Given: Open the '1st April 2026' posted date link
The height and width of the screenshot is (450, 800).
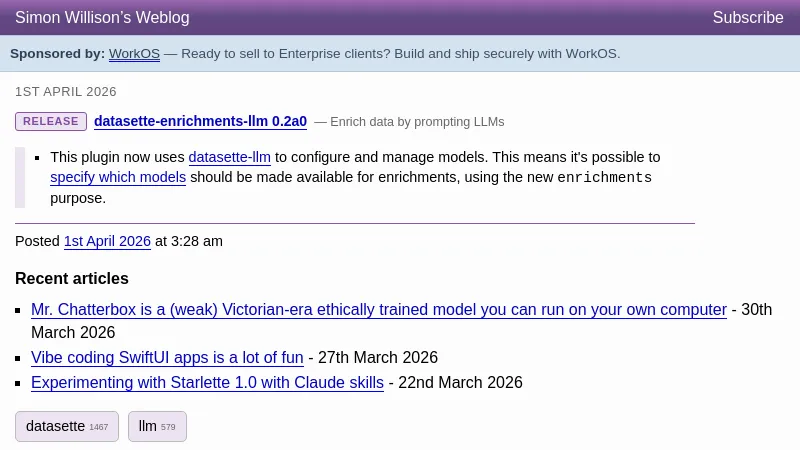Looking at the screenshot, I should pyautogui.click(x=107, y=241).
